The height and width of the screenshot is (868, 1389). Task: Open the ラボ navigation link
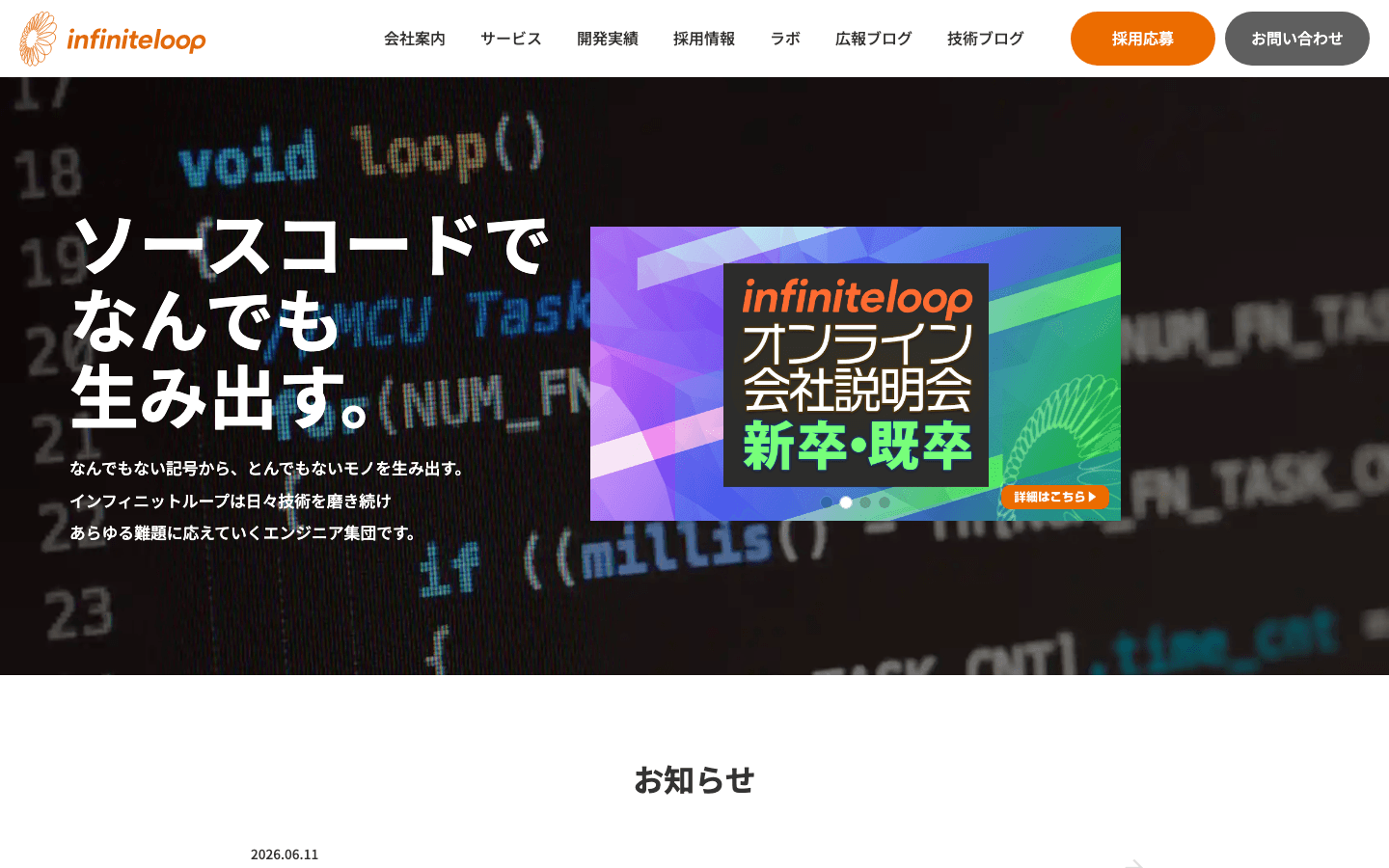pos(785,39)
